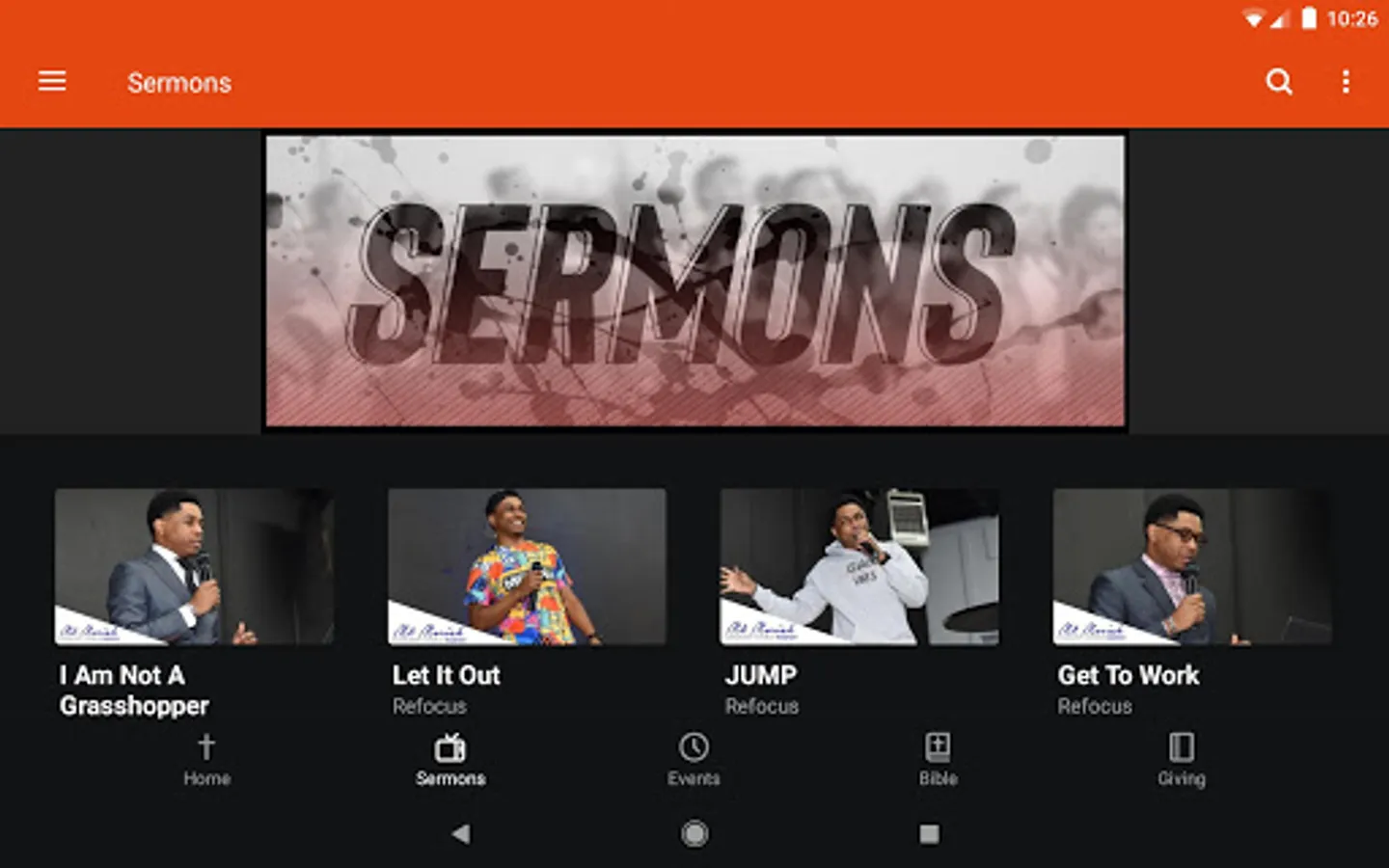Viewport: 1389px width, 868px height.
Task: Open the hamburger navigation menu
Action: [x=52, y=81]
